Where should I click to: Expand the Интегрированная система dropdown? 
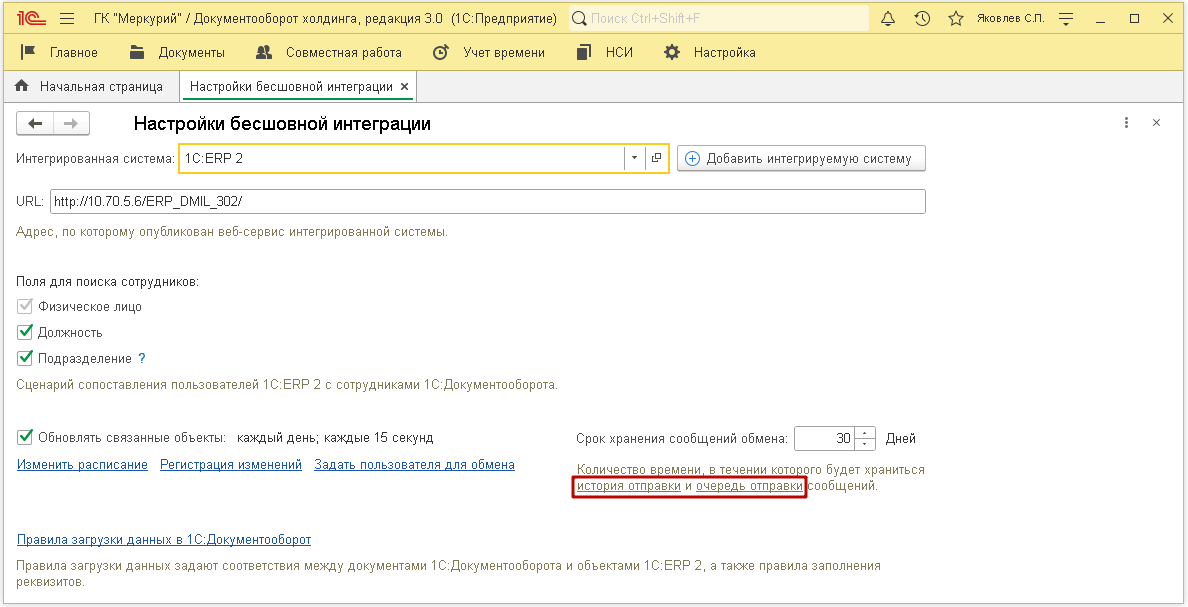point(634,158)
